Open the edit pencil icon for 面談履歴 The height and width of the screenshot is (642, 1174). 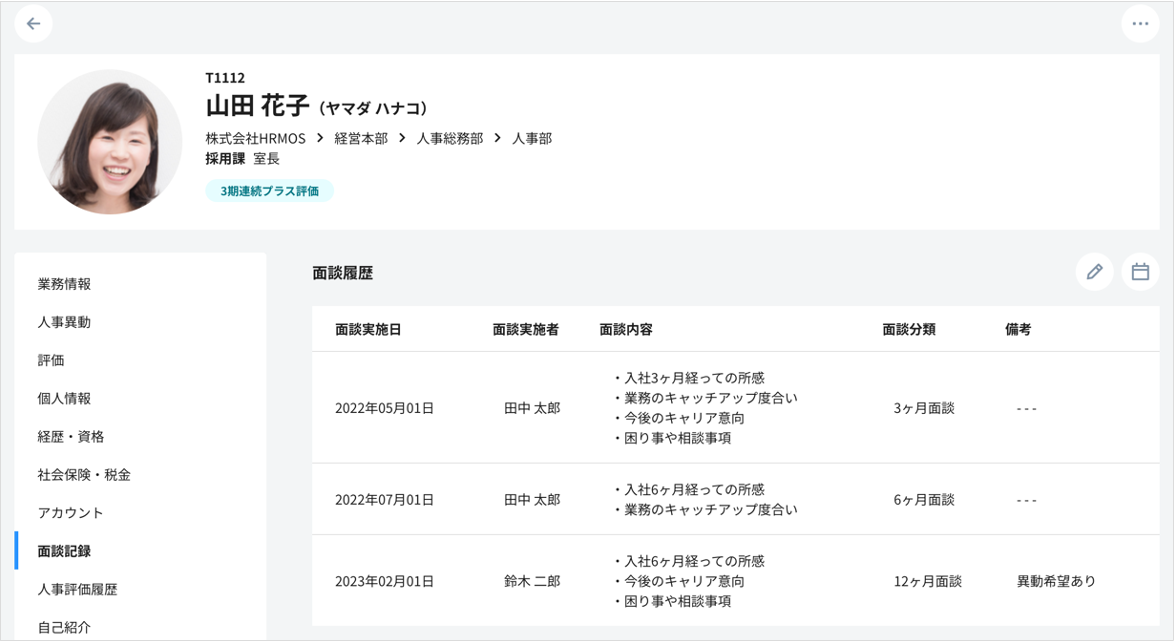[1095, 271]
